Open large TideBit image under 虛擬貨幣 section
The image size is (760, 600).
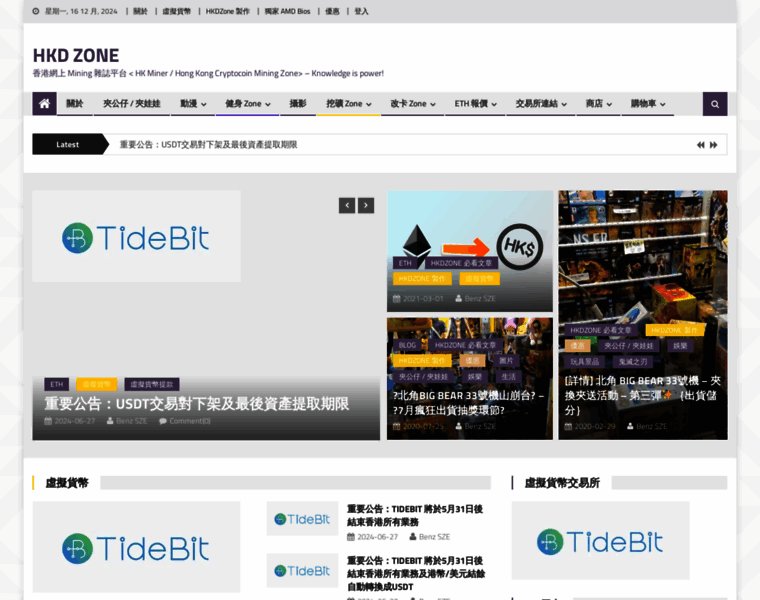pyautogui.click(x=136, y=547)
